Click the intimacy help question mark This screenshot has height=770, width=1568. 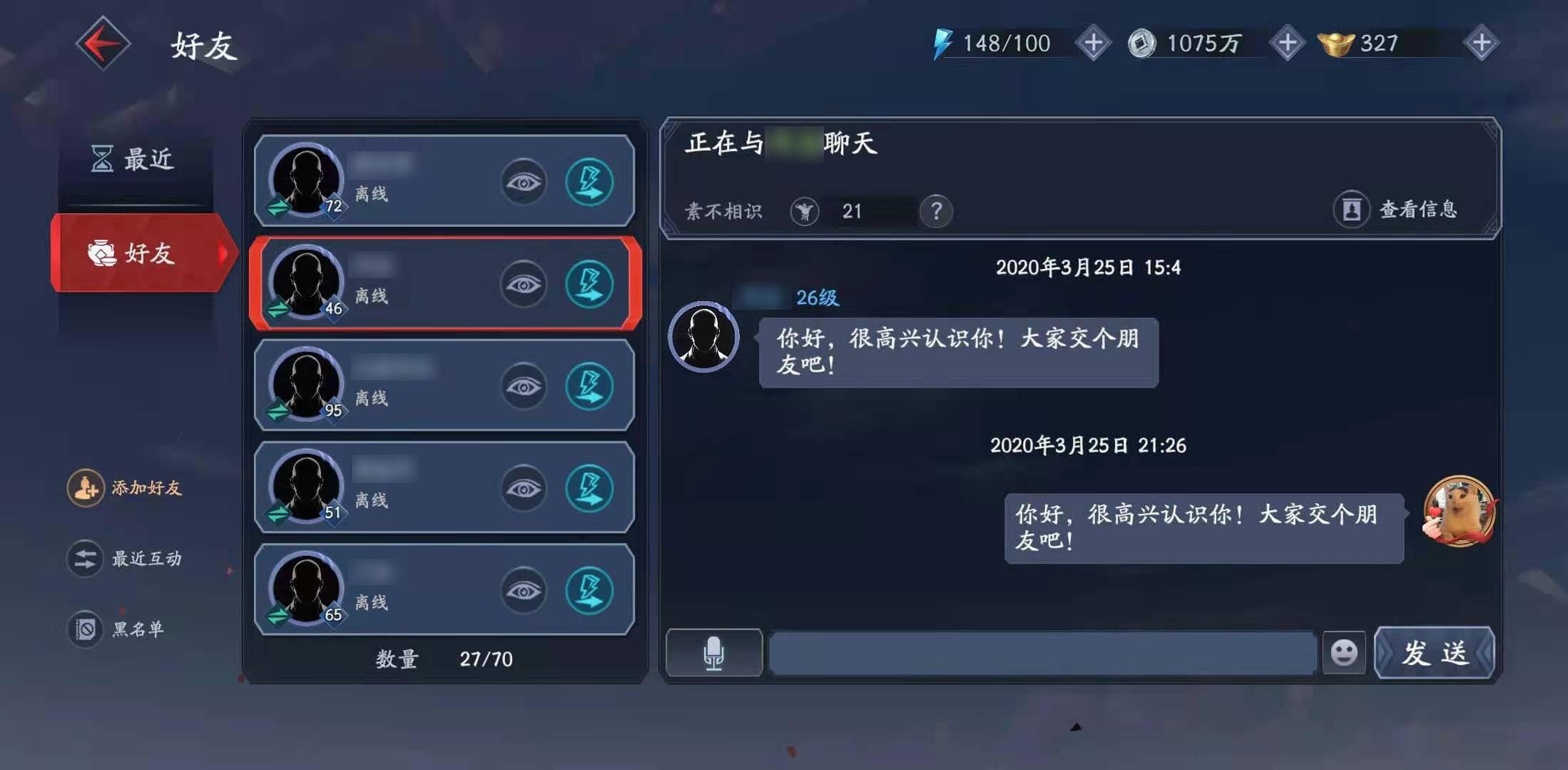937,211
